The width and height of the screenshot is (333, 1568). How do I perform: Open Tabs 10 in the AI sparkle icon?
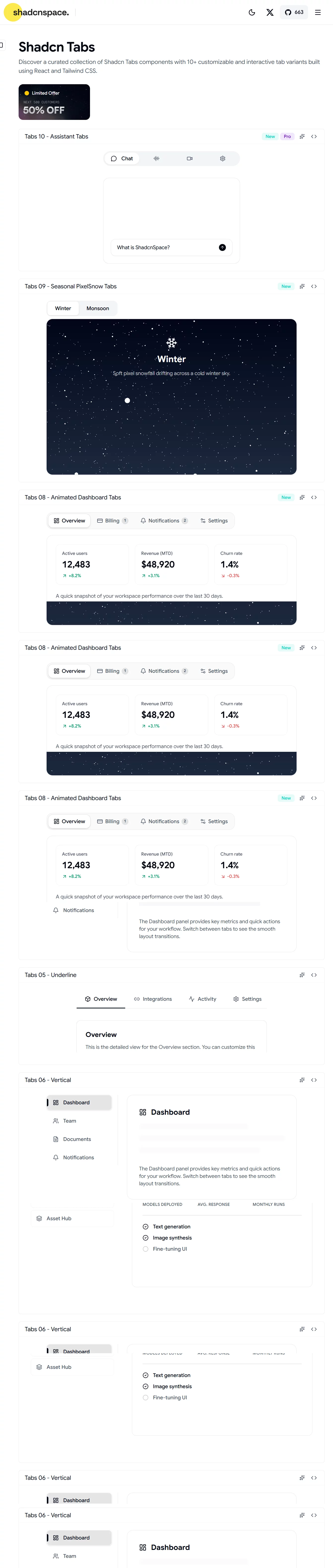302,136
